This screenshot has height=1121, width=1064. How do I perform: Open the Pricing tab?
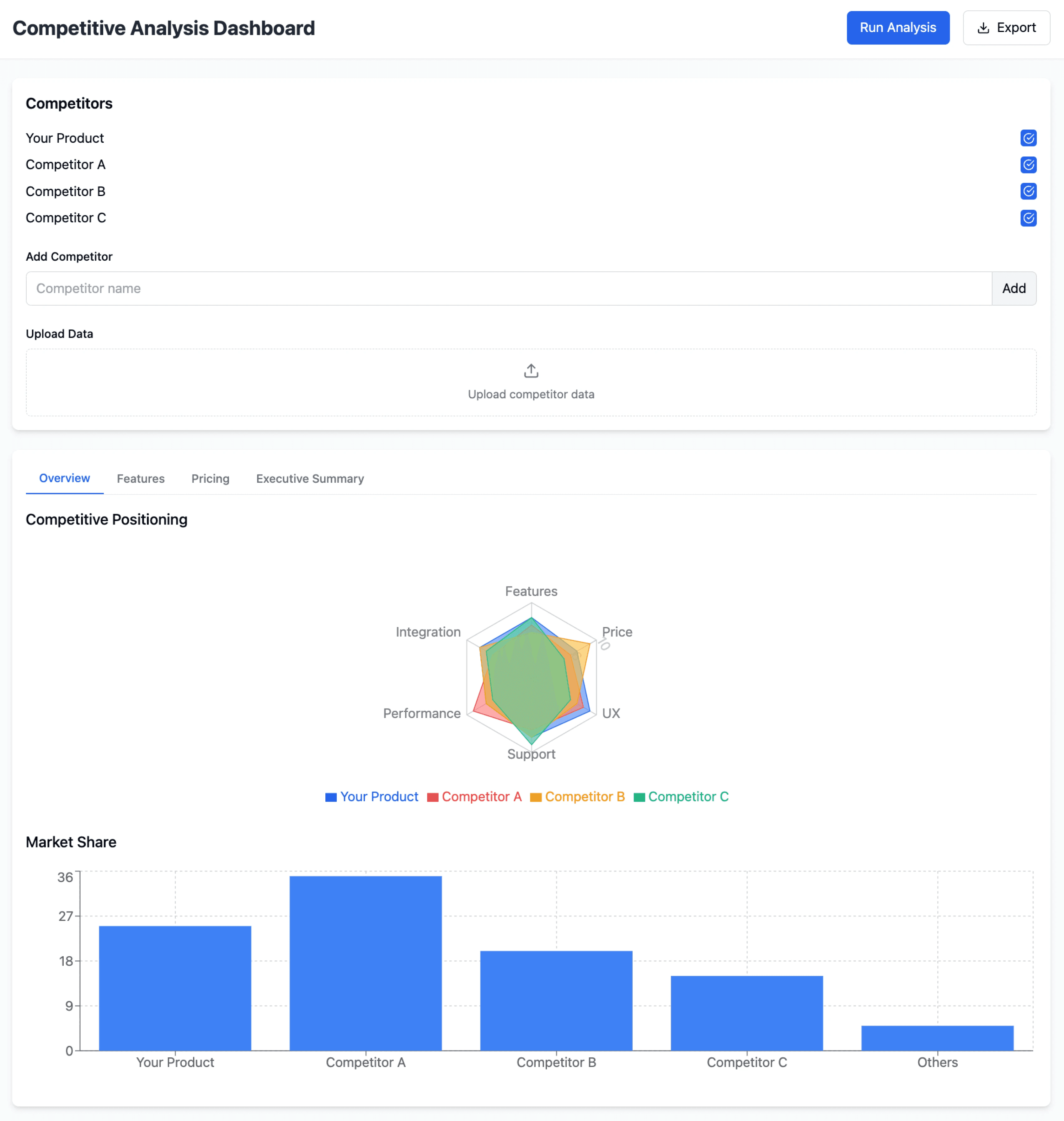(211, 479)
